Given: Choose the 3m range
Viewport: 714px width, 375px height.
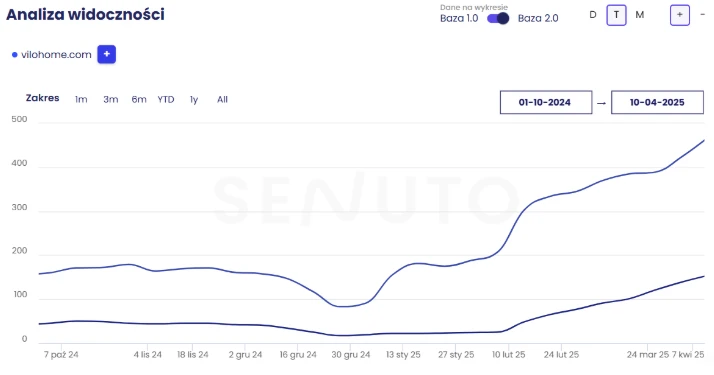Looking at the screenshot, I should [x=111, y=99].
